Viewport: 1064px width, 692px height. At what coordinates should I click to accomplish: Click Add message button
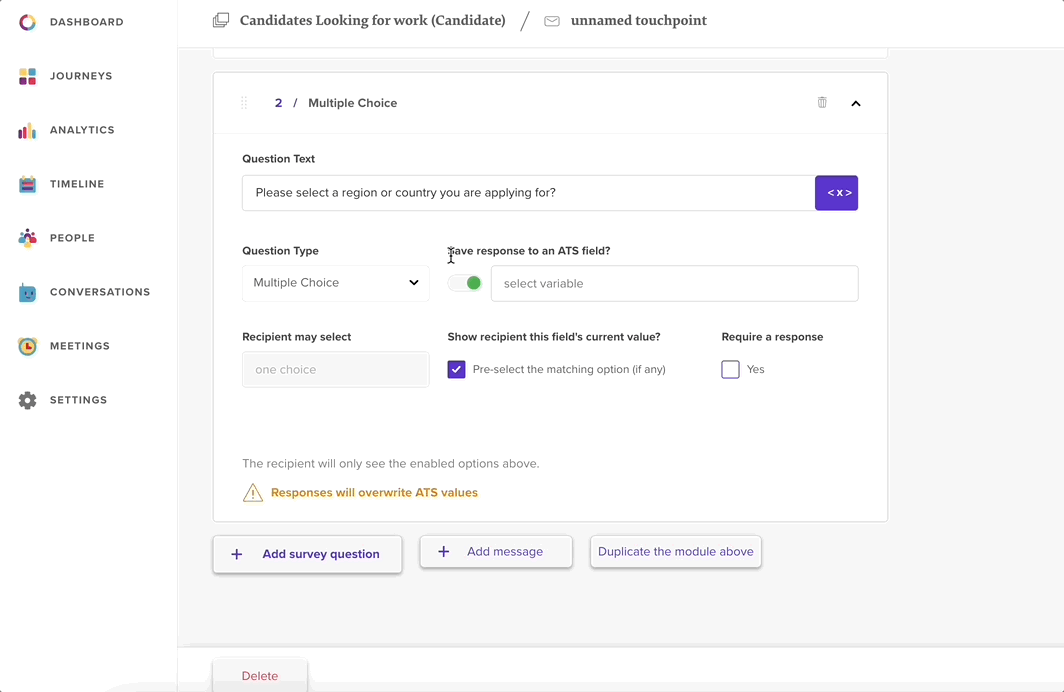(x=496, y=552)
